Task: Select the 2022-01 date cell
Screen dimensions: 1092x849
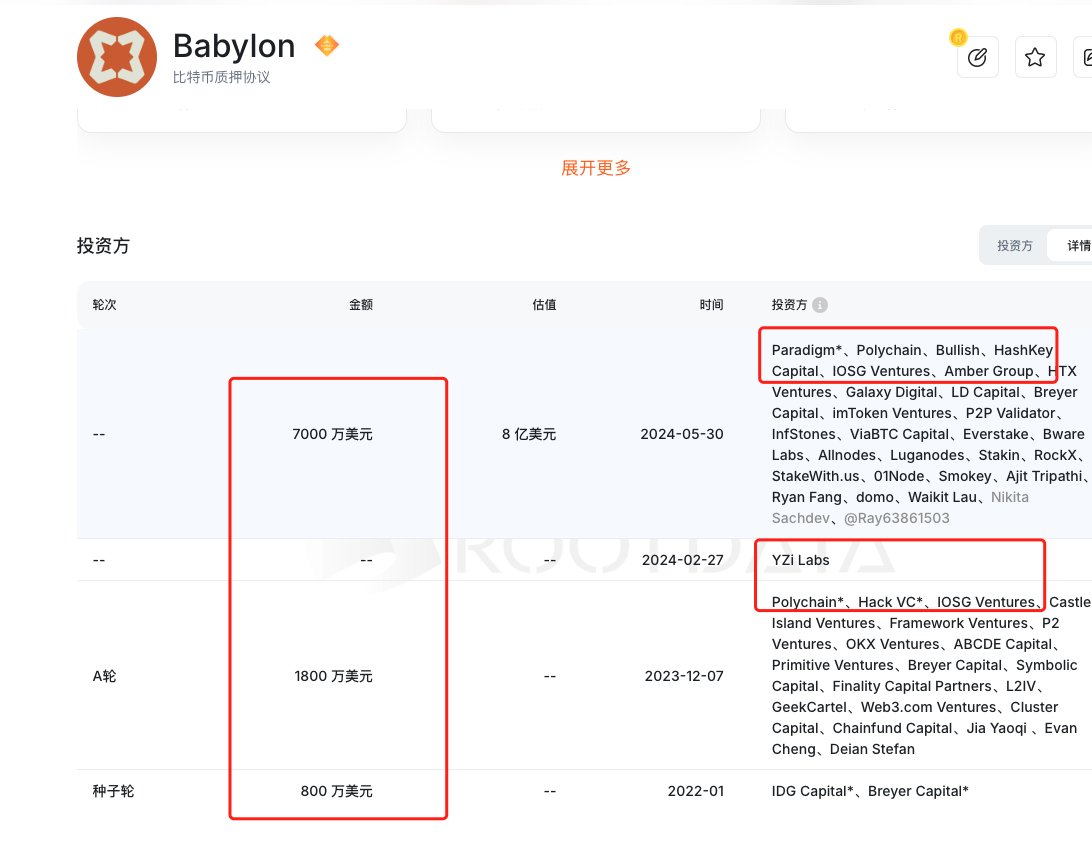Action: (696, 791)
